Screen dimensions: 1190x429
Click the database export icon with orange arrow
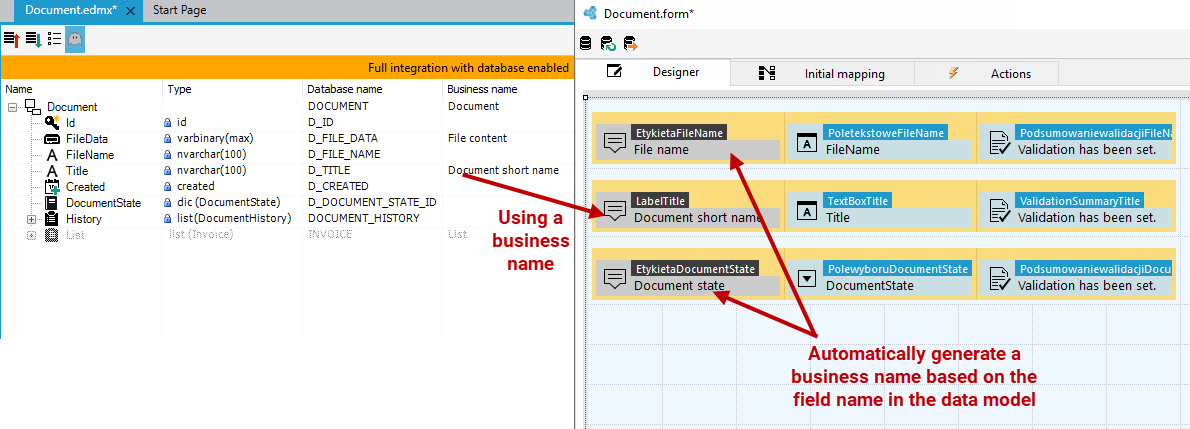pyautogui.click(x=630, y=43)
